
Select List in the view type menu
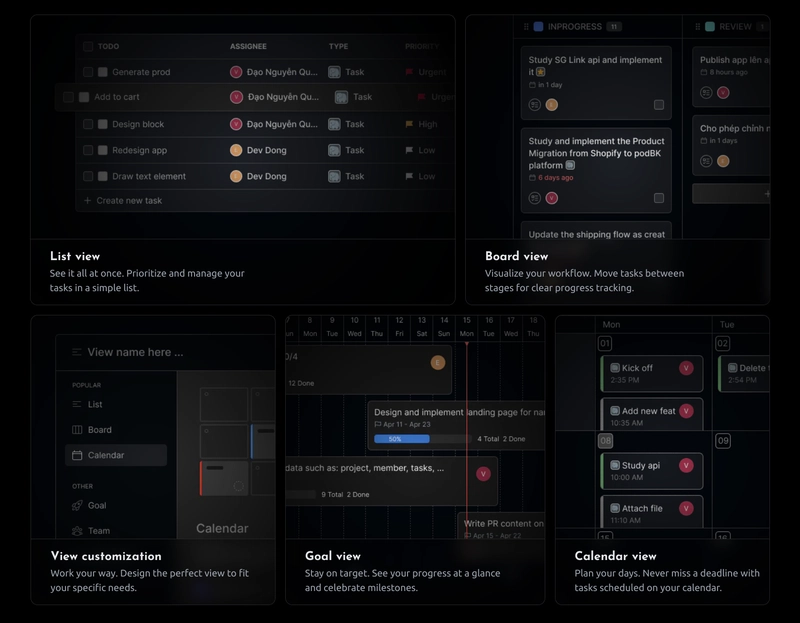[116, 404]
